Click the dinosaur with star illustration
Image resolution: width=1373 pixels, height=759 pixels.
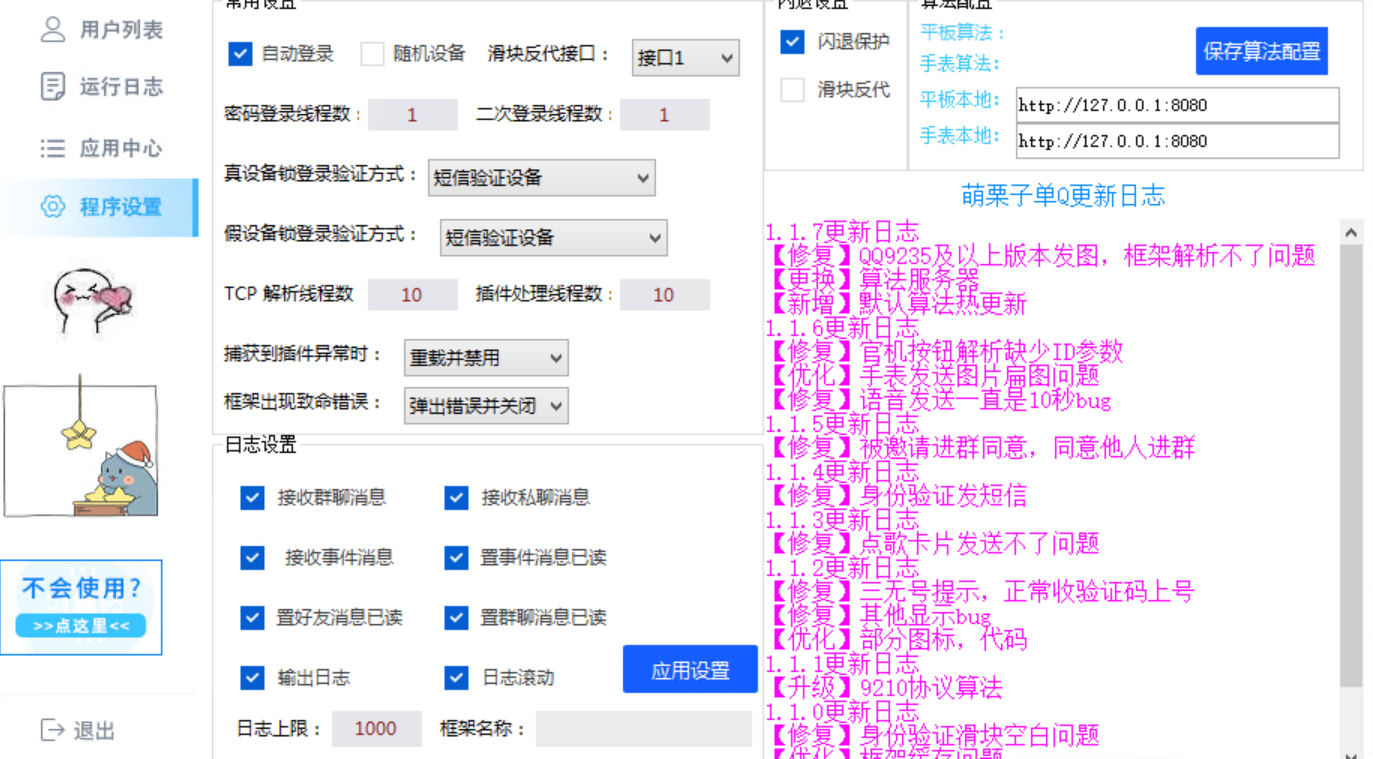[81, 447]
